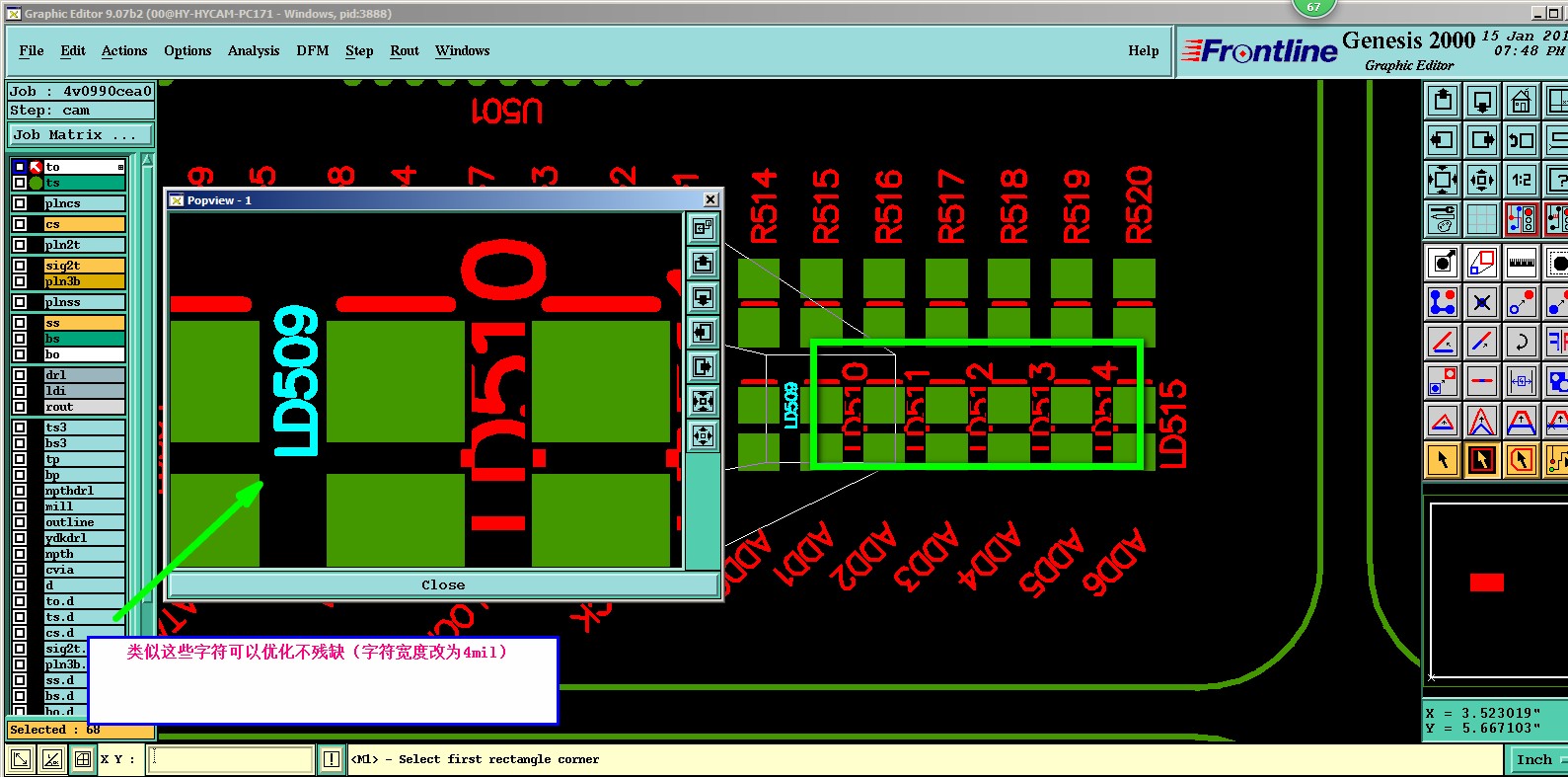
Task: Toggle checkbox for plnss layer
Action: pos(20,302)
